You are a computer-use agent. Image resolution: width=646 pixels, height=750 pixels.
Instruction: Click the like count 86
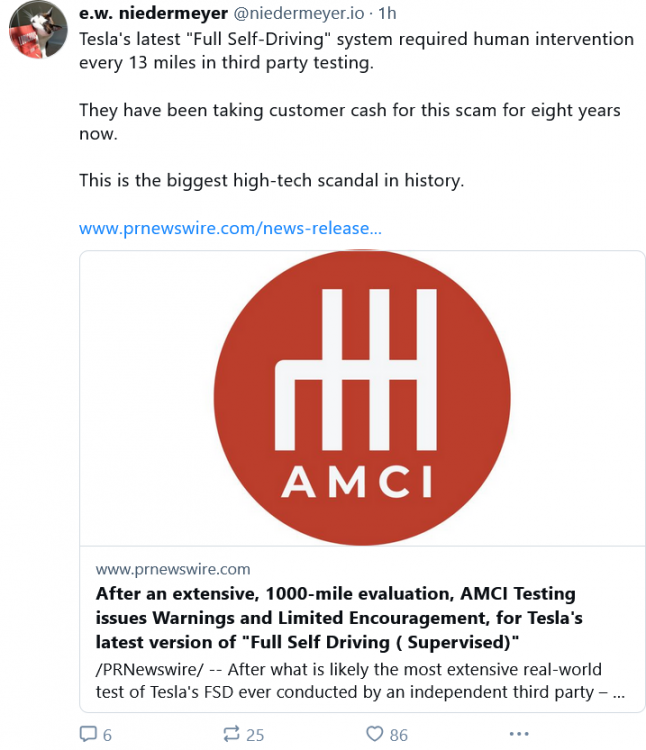click(x=398, y=735)
